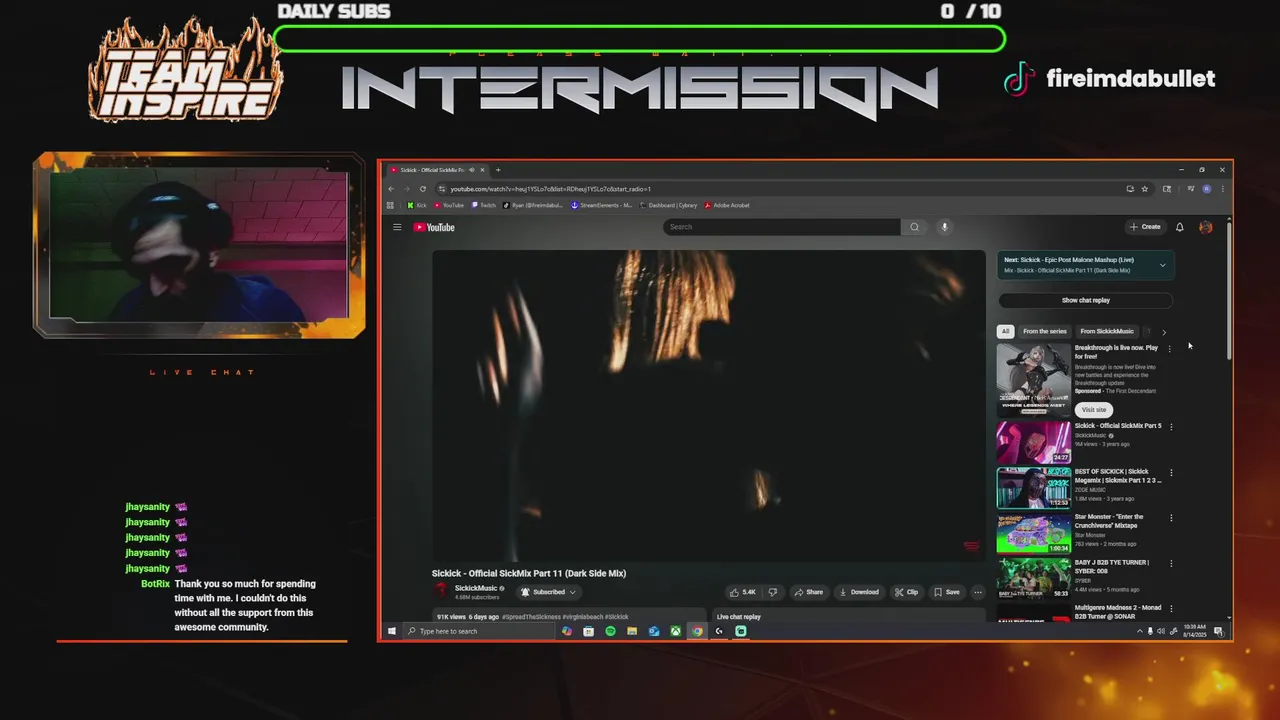The image size is (1280, 720).
Task: Click the SickickMusic channel avatar
Action: tap(442, 592)
